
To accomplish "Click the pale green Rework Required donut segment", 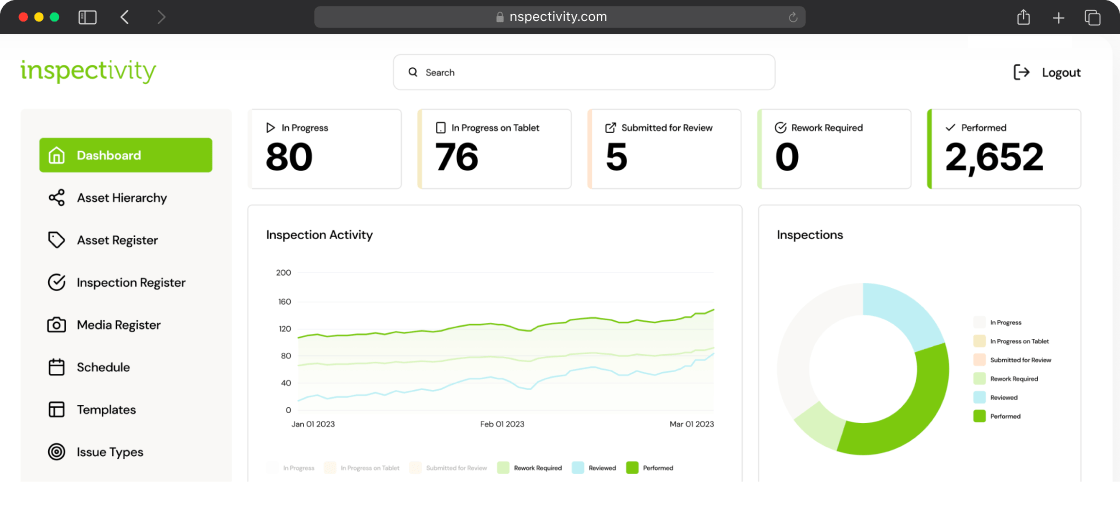I will [x=822, y=423].
